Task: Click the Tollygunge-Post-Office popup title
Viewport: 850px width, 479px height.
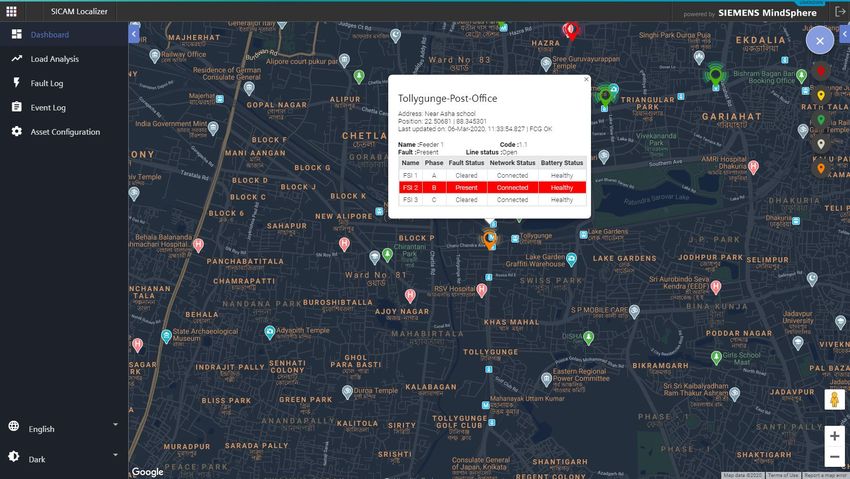Action: coord(447,99)
